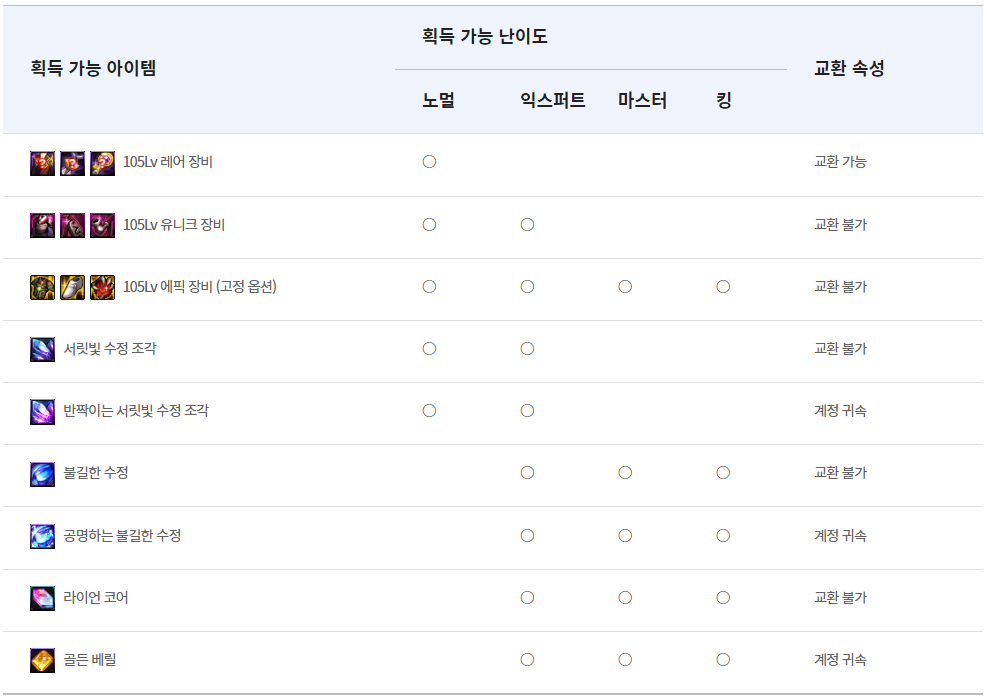Viewport: 987px width, 699px height.
Task: Click the 노멀 circle for 105Lv 에픽 장비
Action: pyautogui.click(x=429, y=287)
